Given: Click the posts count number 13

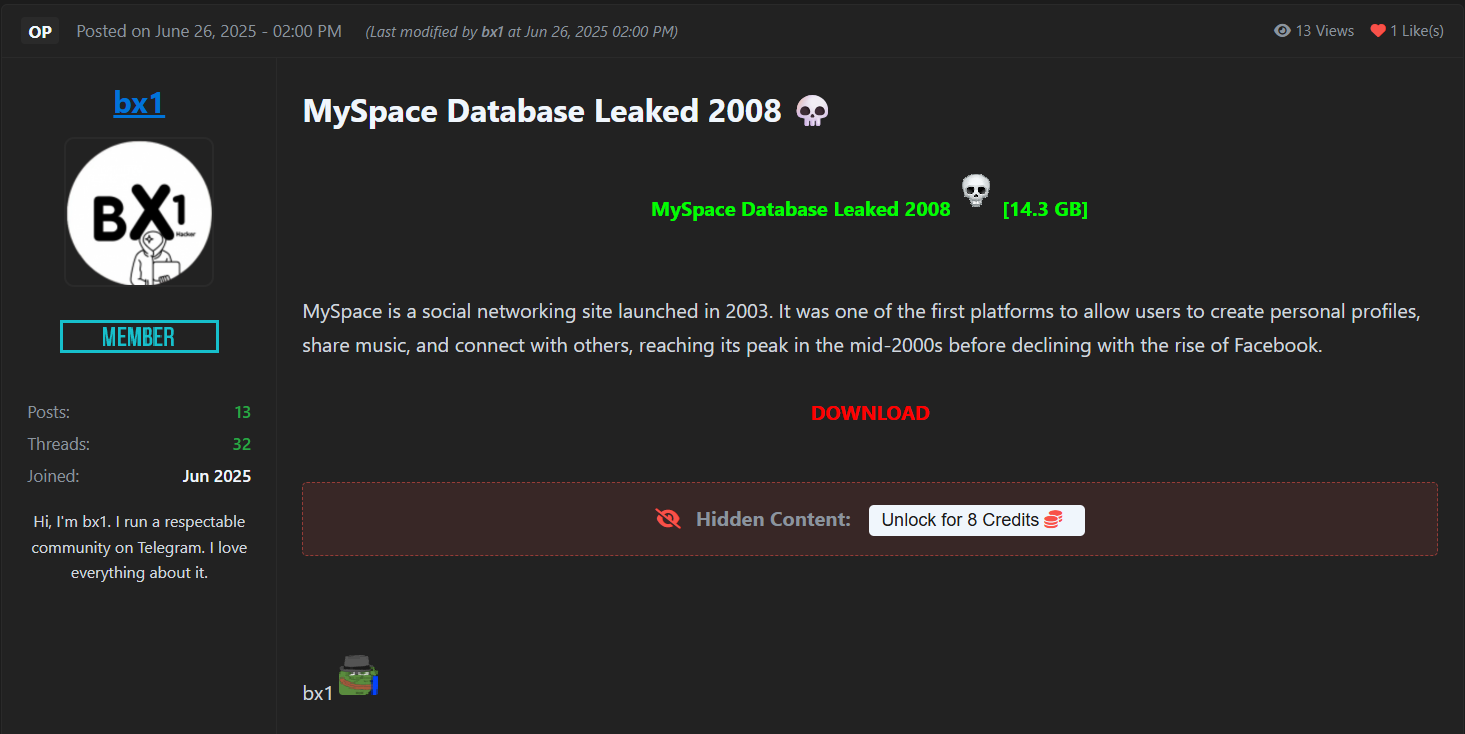Looking at the screenshot, I should pos(242,412).
